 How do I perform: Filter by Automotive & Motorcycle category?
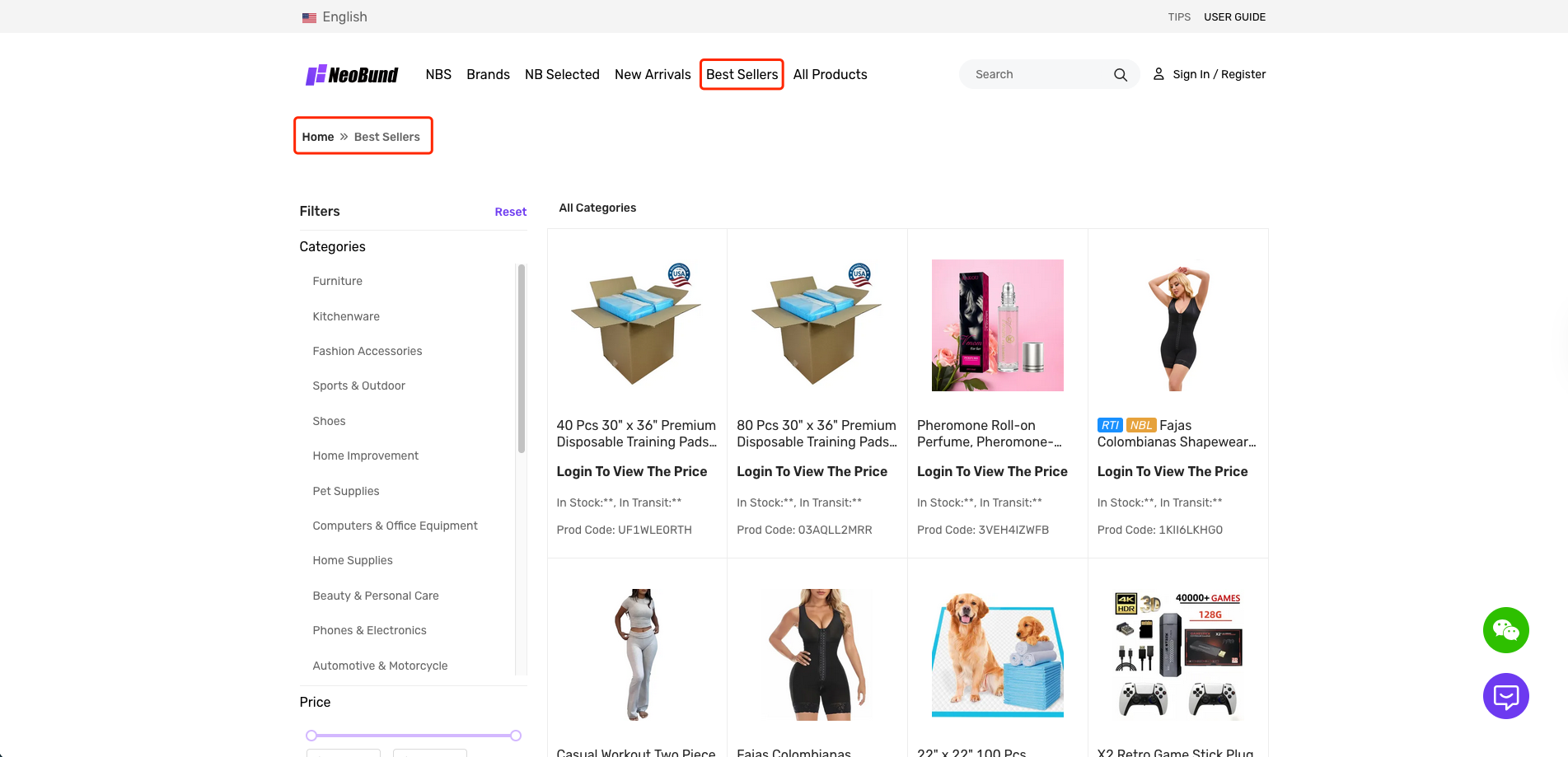[x=380, y=666]
